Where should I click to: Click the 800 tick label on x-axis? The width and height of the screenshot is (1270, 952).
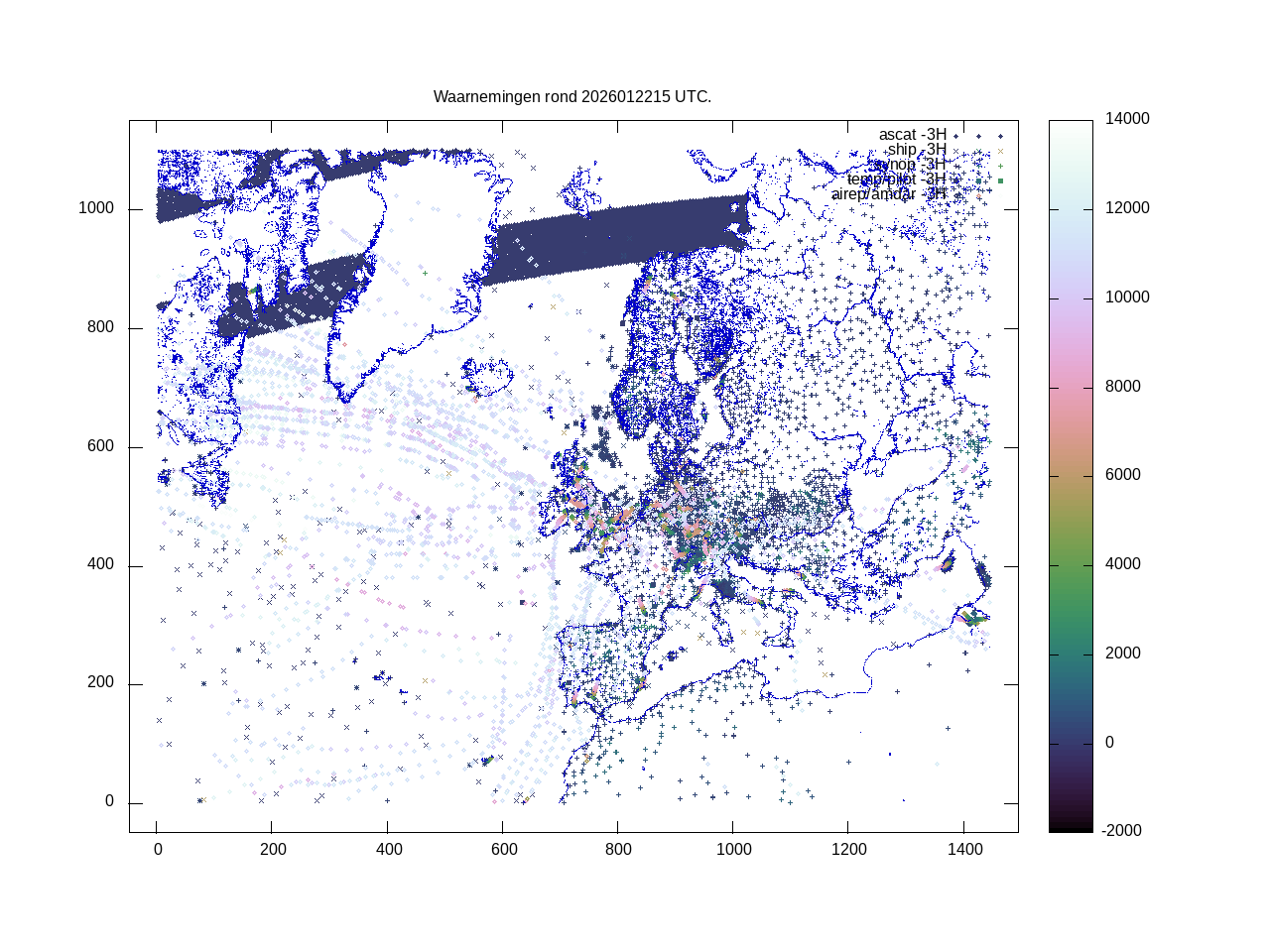pos(618,849)
